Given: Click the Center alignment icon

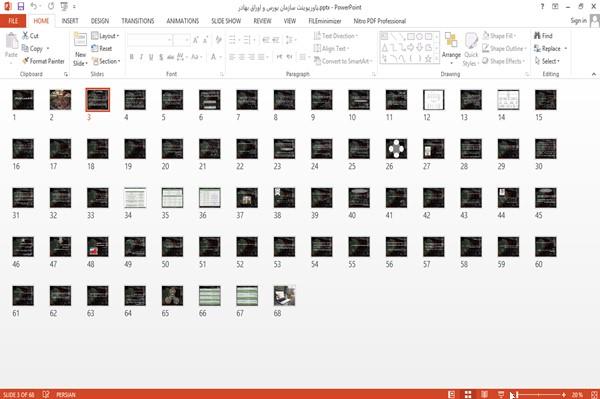Looking at the screenshot, I should (x=242, y=57).
